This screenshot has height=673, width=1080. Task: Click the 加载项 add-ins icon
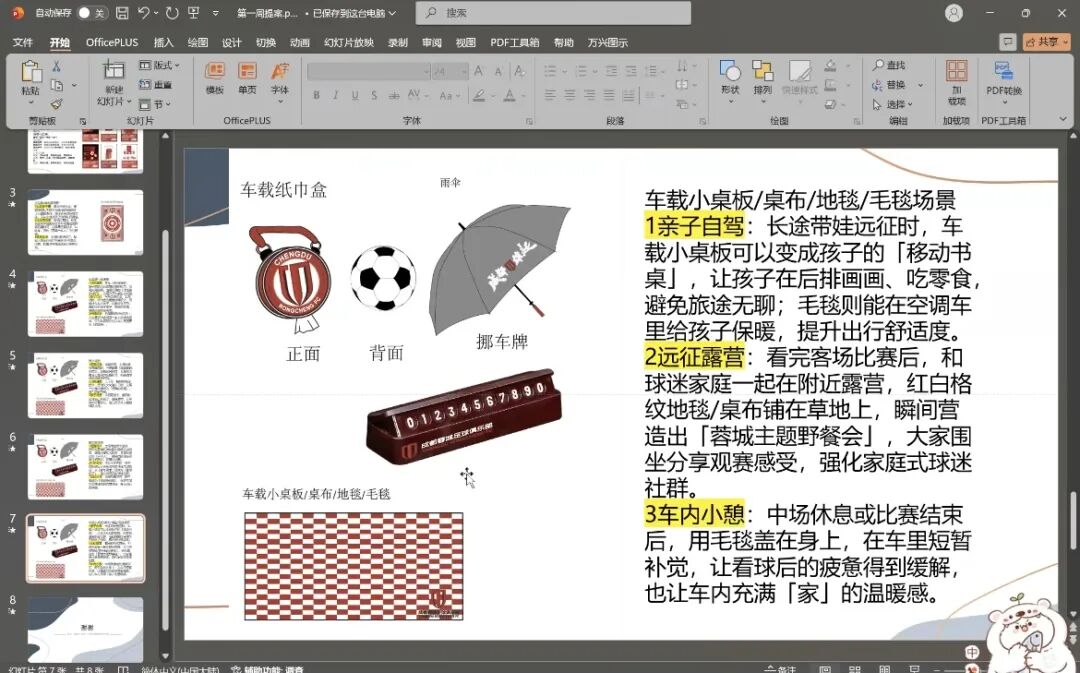point(957,80)
